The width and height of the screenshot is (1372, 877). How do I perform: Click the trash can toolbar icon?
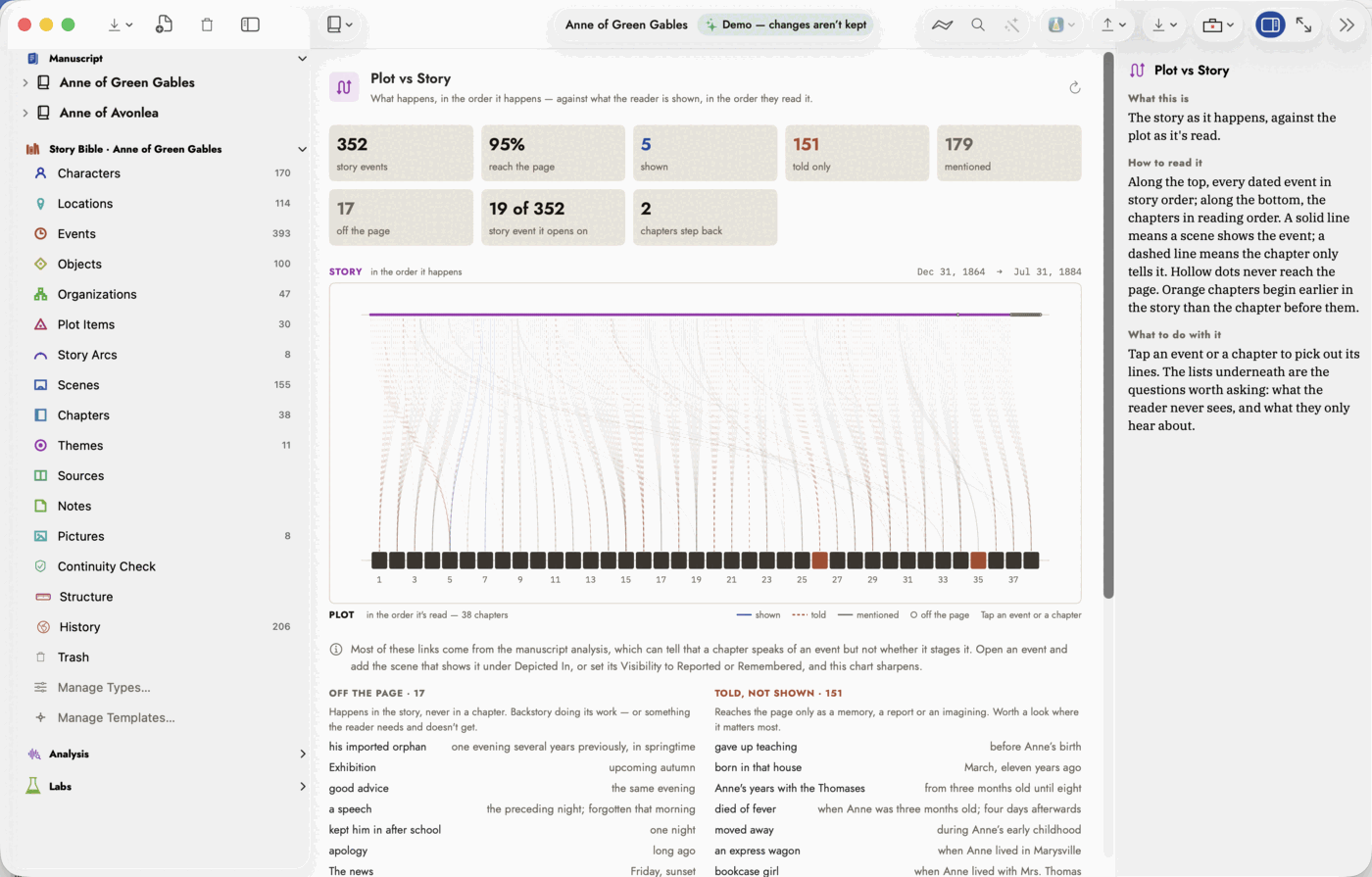pyautogui.click(x=207, y=24)
